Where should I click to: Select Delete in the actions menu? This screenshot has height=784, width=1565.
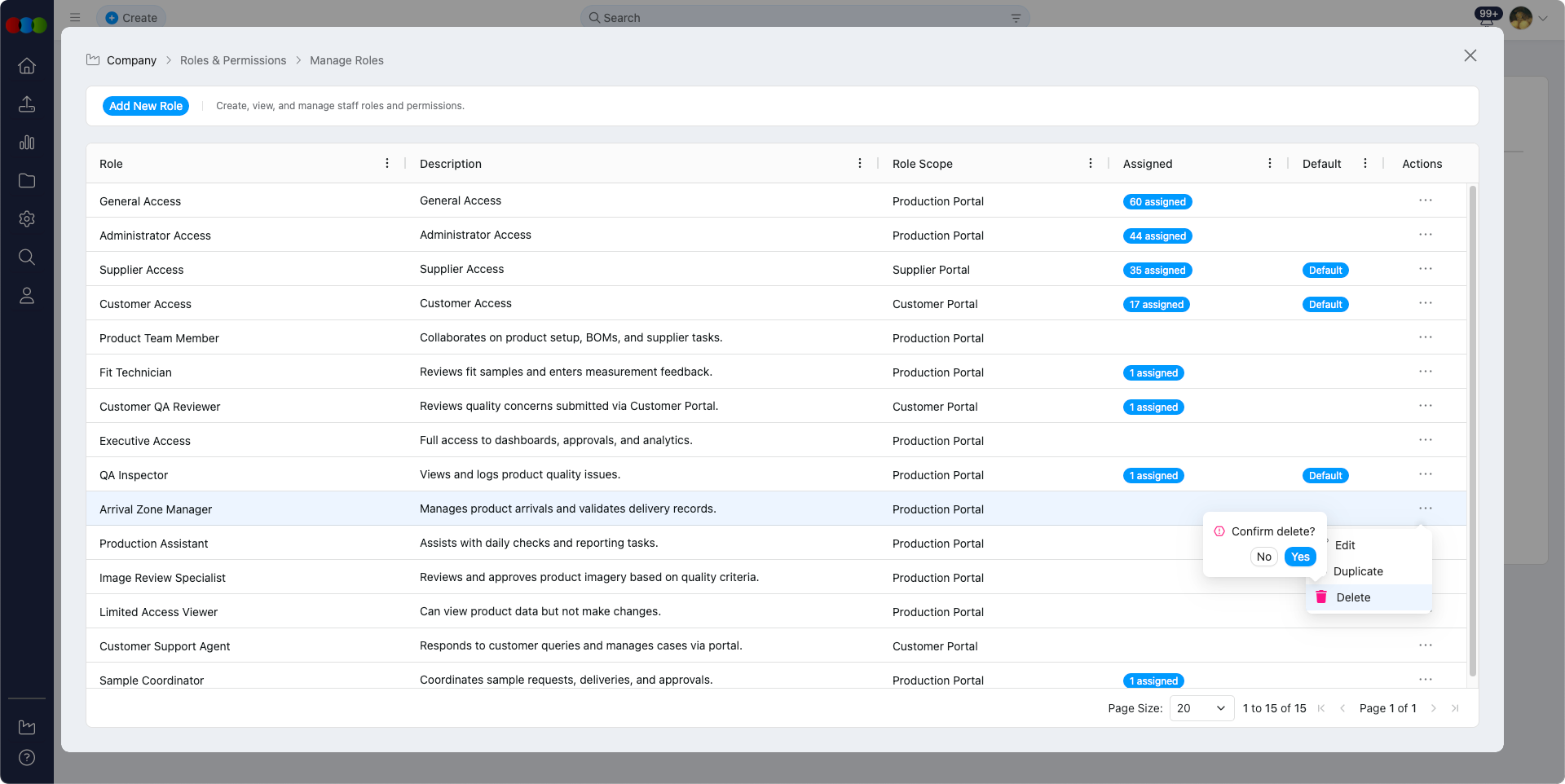(1353, 597)
